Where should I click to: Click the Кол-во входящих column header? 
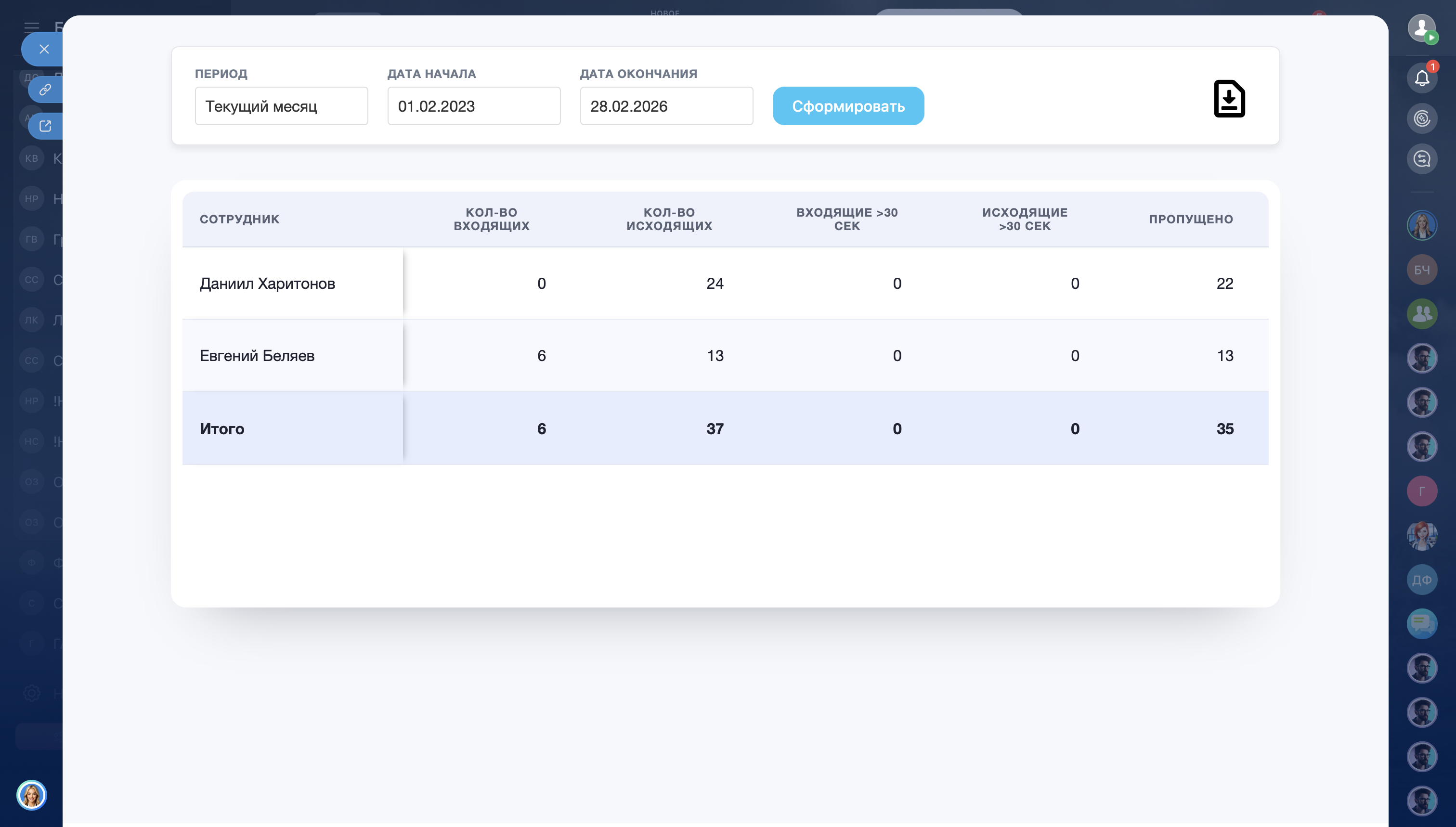[492, 219]
